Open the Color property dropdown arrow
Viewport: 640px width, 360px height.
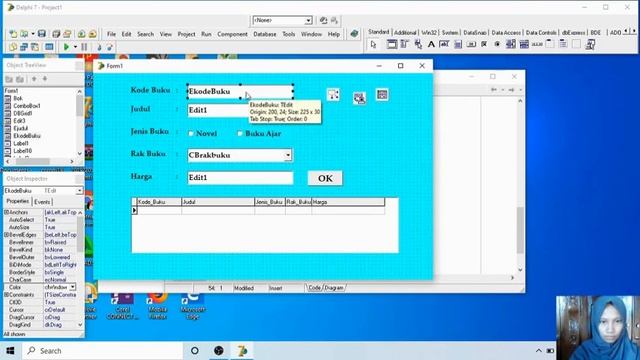coord(73,287)
